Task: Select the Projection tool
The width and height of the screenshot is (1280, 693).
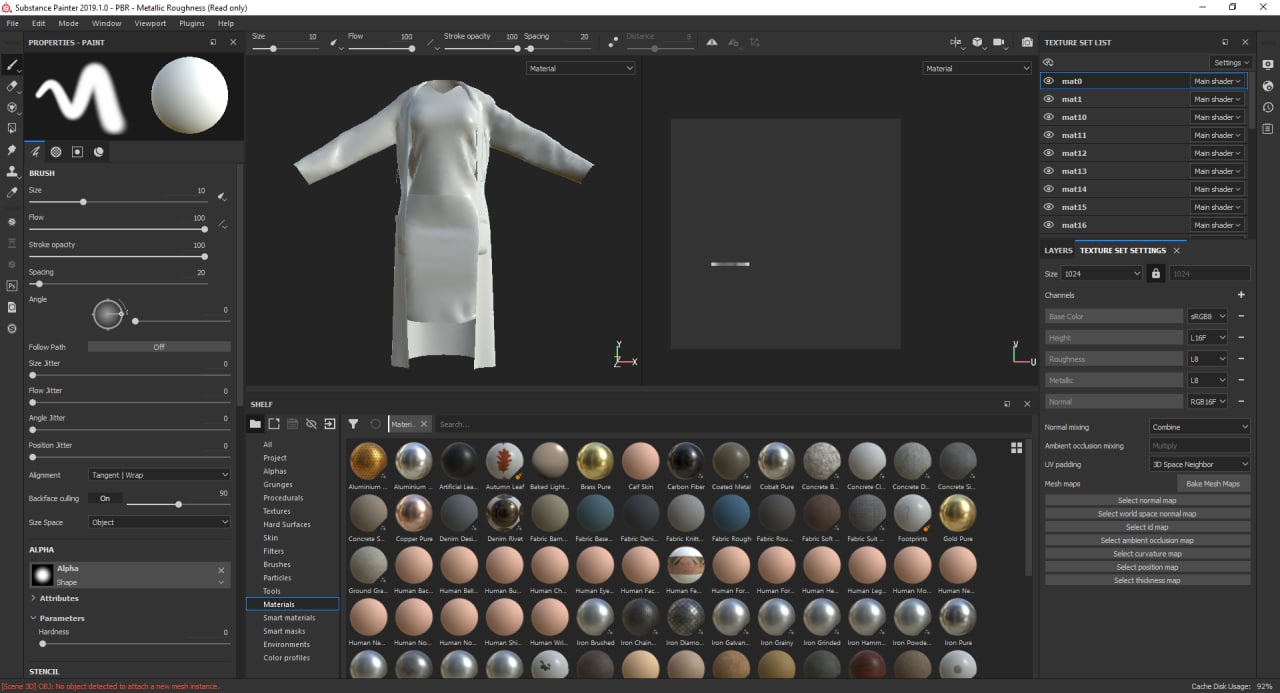Action: (12, 107)
